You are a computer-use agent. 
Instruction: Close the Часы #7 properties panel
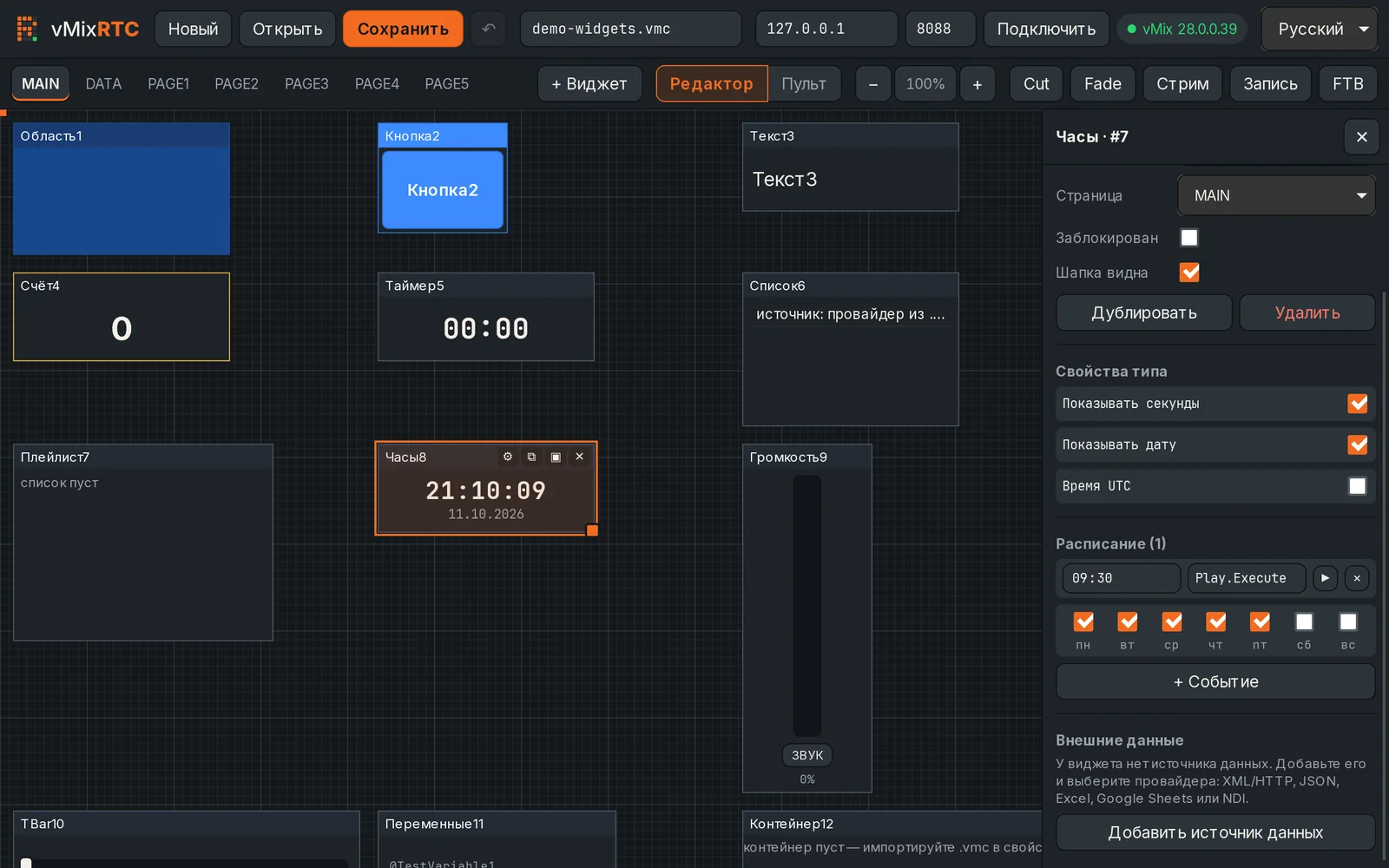[1361, 137]
